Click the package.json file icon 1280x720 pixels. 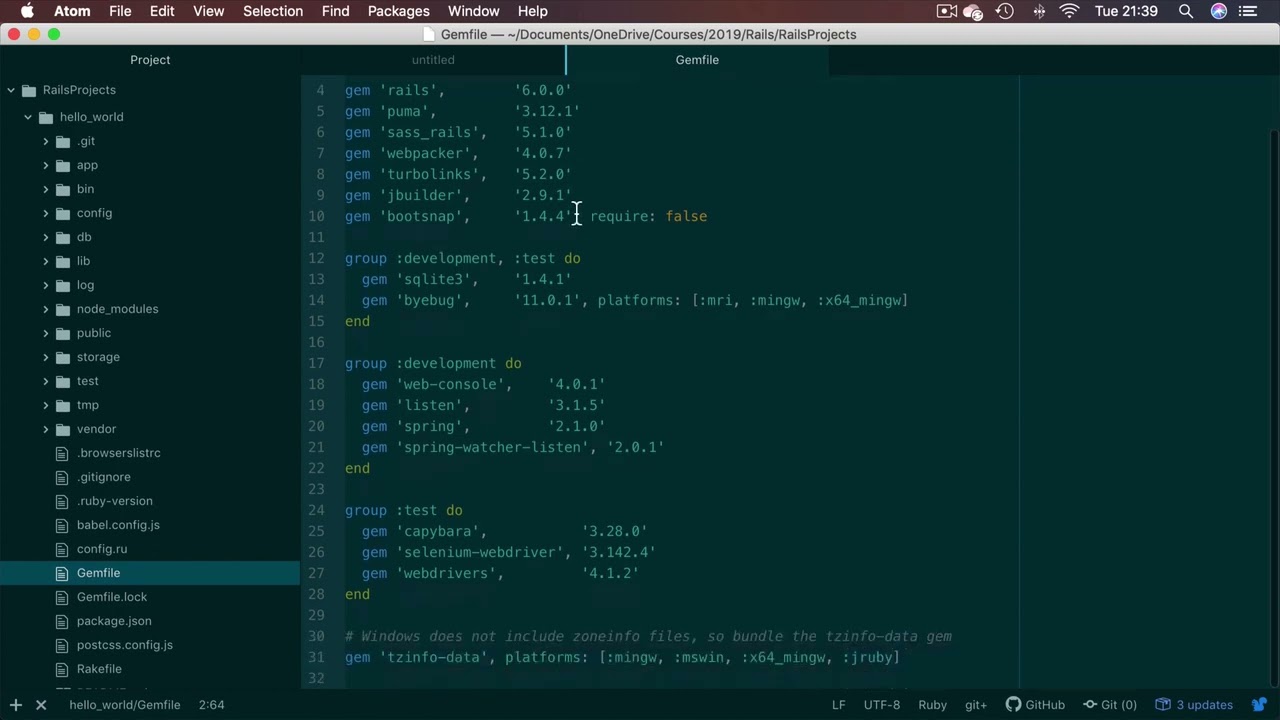point(61,621)
